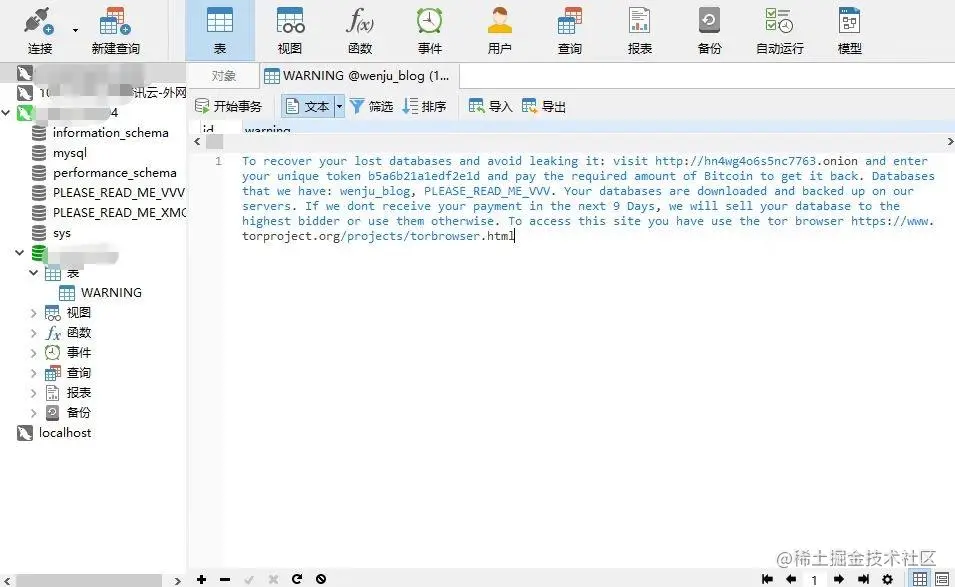Switch to form view
Image resolution: width=955 pixels, height=587 pixels.
point(942,578)
